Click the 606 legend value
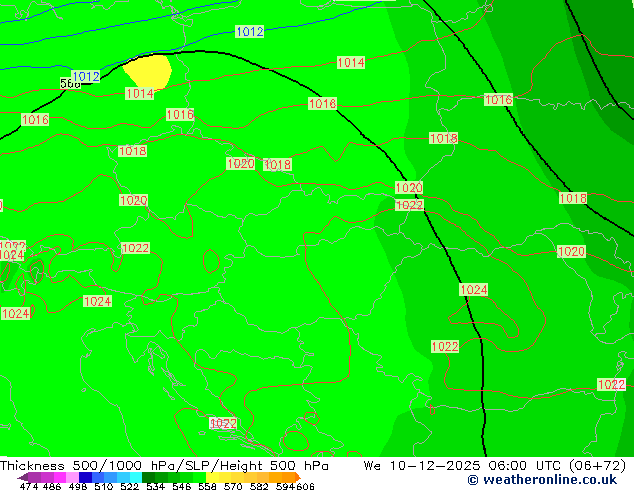634x490 pixels. coord(305,486)
